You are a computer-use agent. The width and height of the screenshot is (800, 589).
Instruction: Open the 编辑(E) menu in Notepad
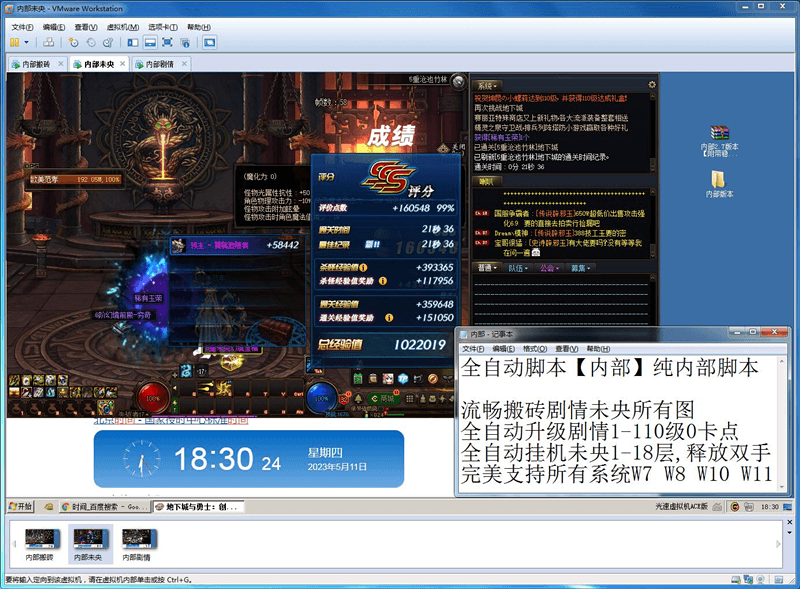click(503, 349)
